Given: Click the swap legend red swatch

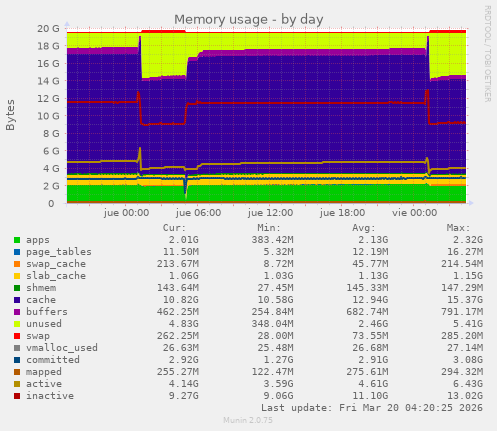Looking at the screenshot, I should (17, 336).
